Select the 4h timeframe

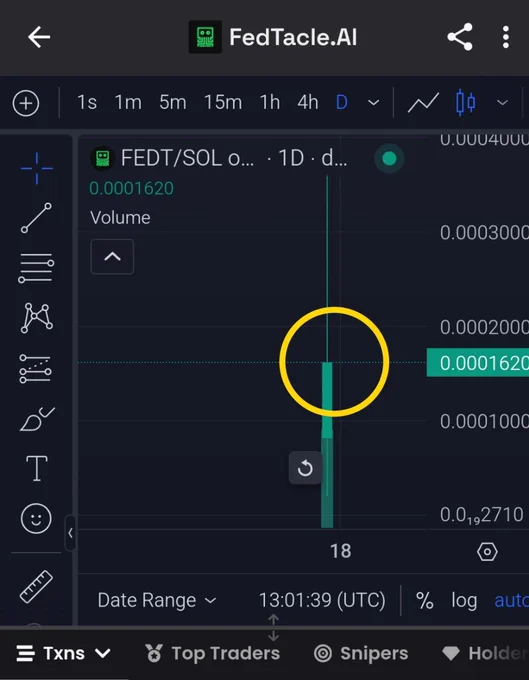pos(308,103)
